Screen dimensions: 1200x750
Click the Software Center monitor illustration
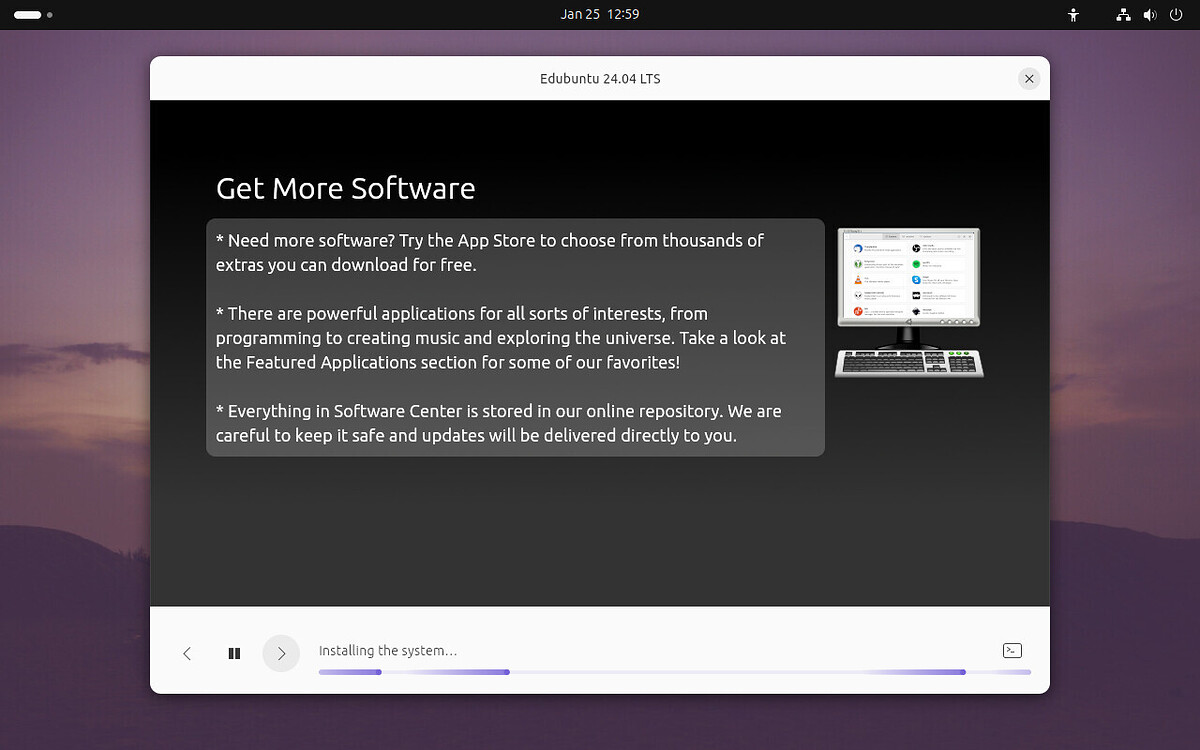click(x=908, y=300)
